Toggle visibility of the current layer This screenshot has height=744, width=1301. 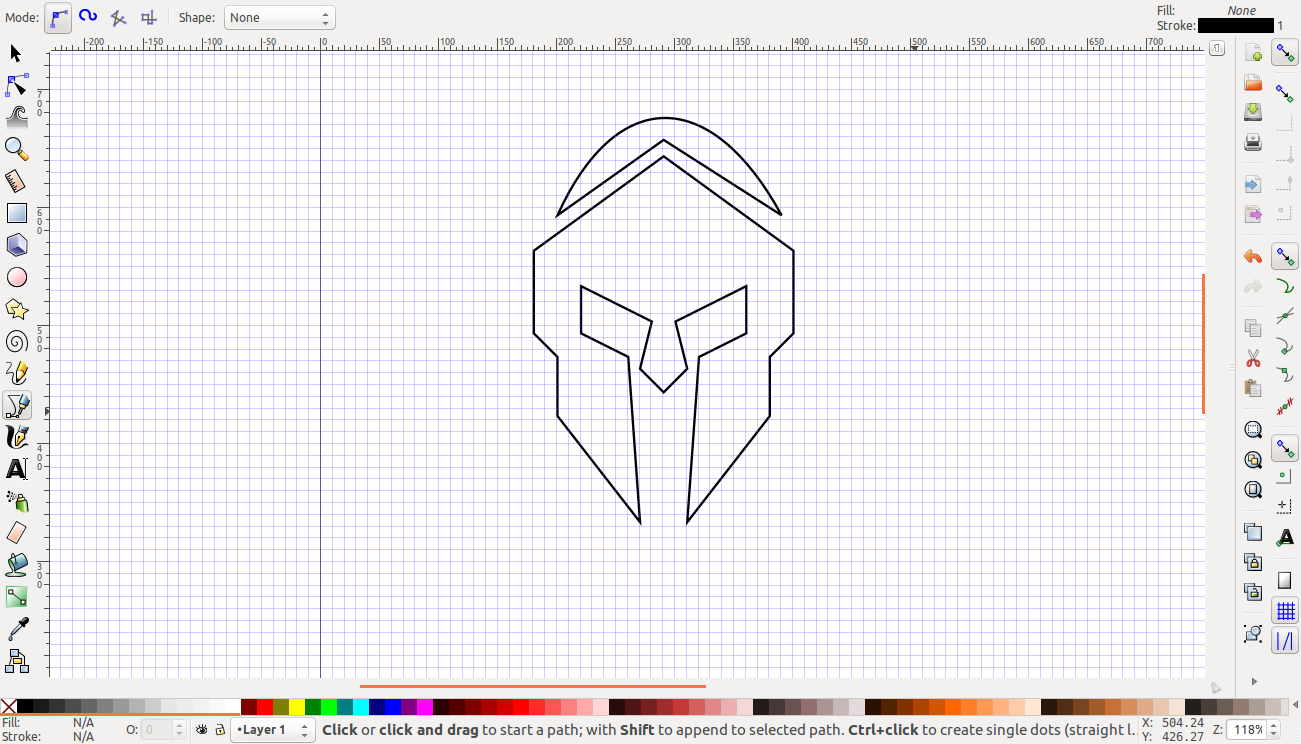[x=200, y=730]
